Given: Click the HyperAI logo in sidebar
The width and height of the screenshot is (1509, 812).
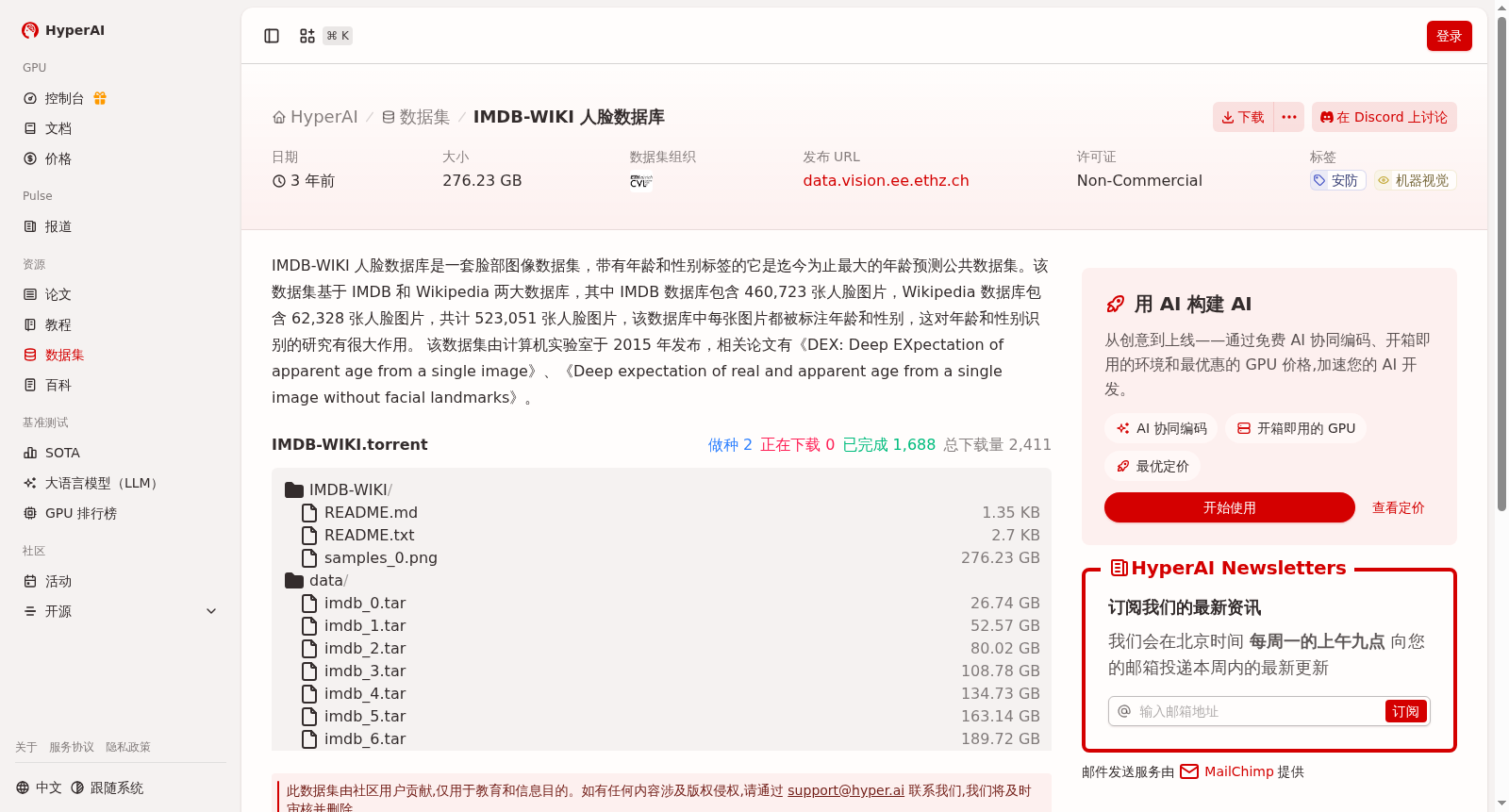Looking at the screenshot, I should [x=63, y=30].
